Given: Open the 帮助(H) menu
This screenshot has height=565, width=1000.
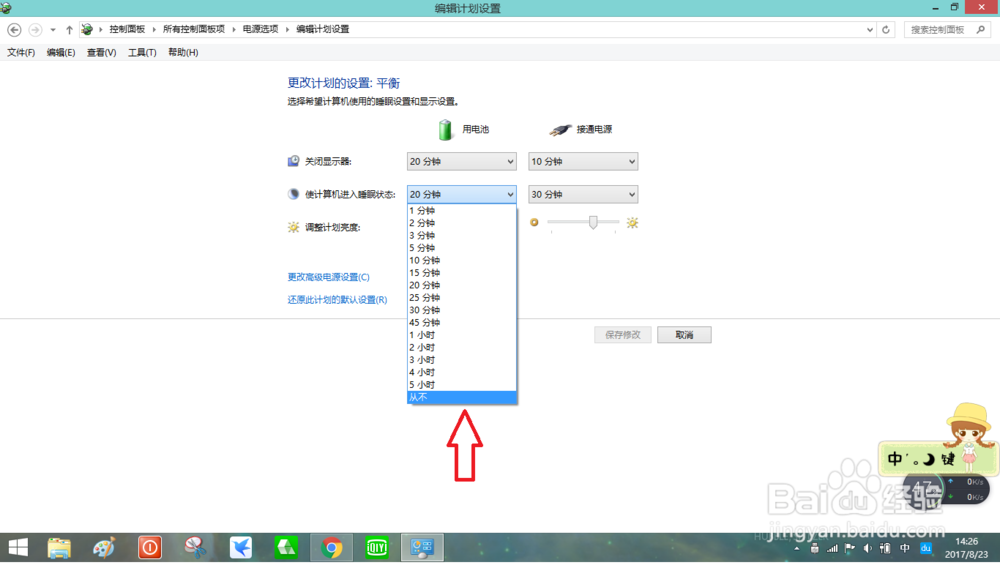Looking at the screenshot, I should point(183,52).
